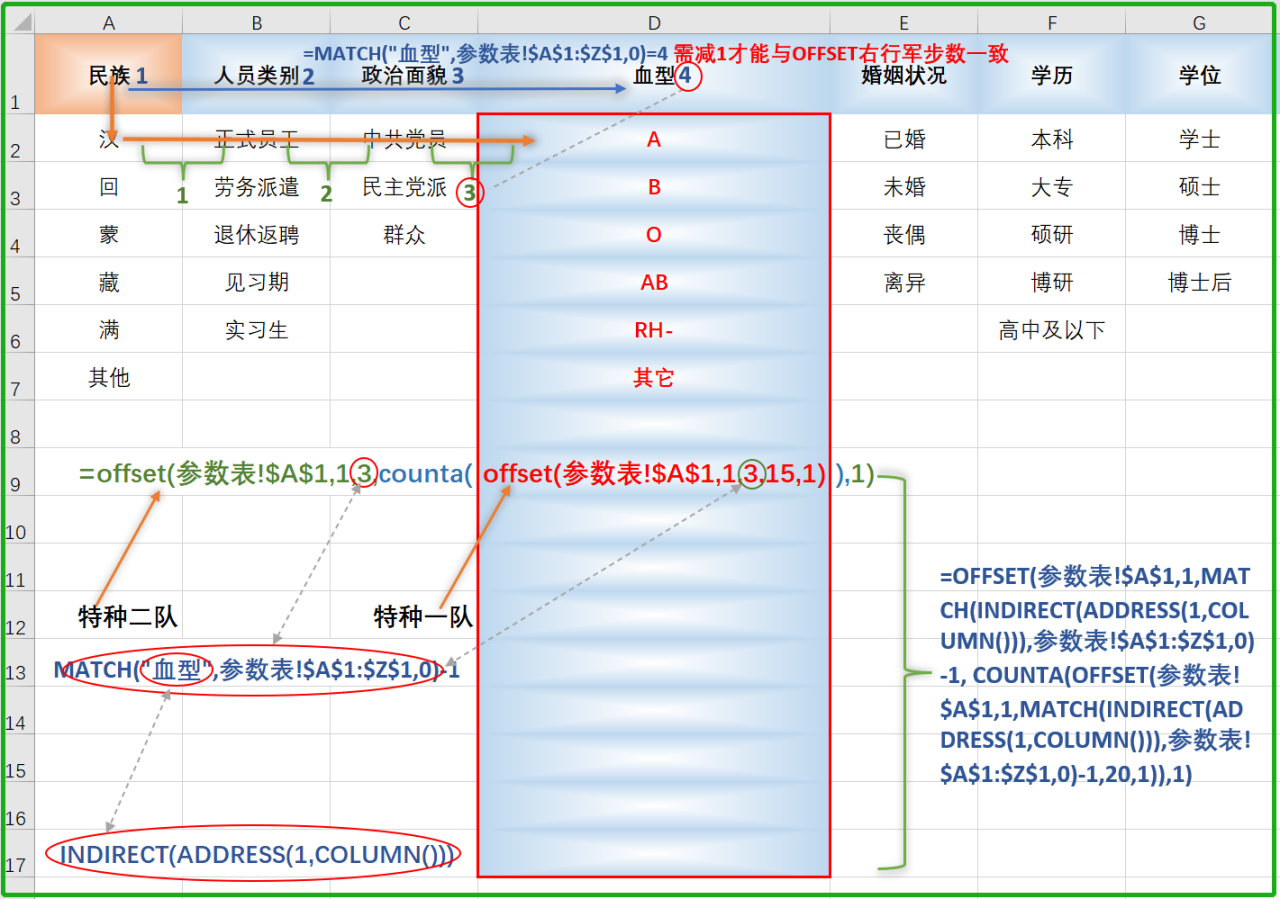Select the 退休返聘 cell

(256, 234)
